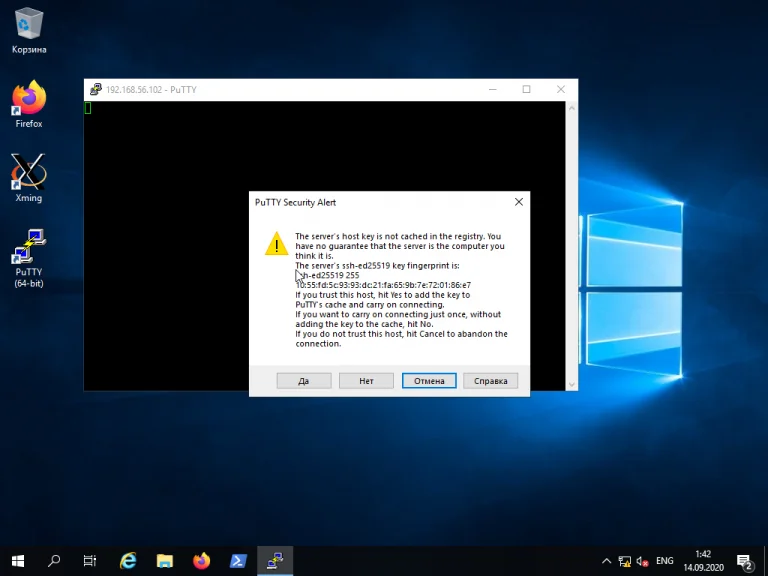Viewport: 768px width, 576px height.
Task: Open File Explorer from the taskbar
Action: (165, 561)
